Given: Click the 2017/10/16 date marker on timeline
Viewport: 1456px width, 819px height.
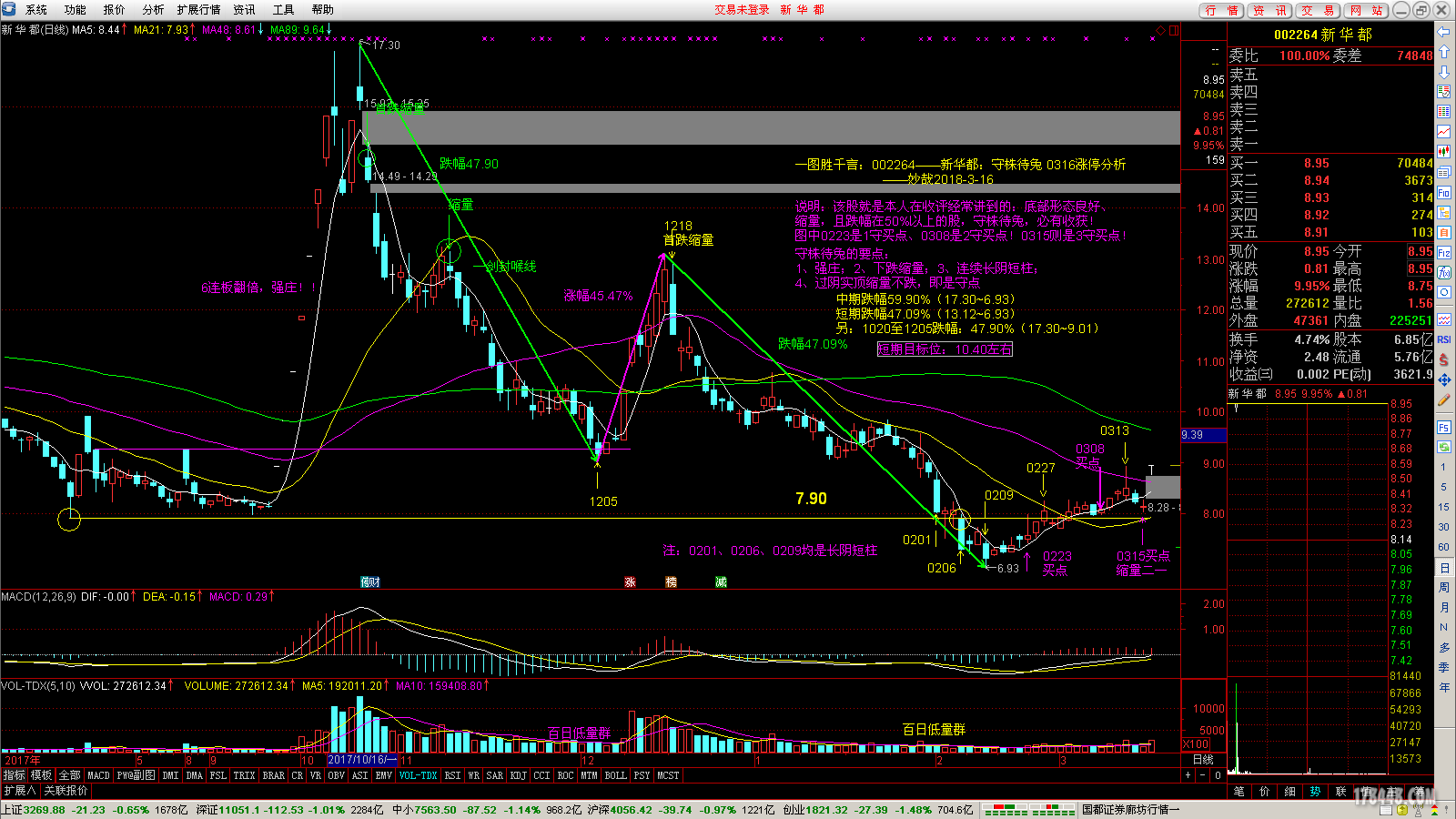Looking at the screenshot, I should pyautogui.click(x=361, y=760).
